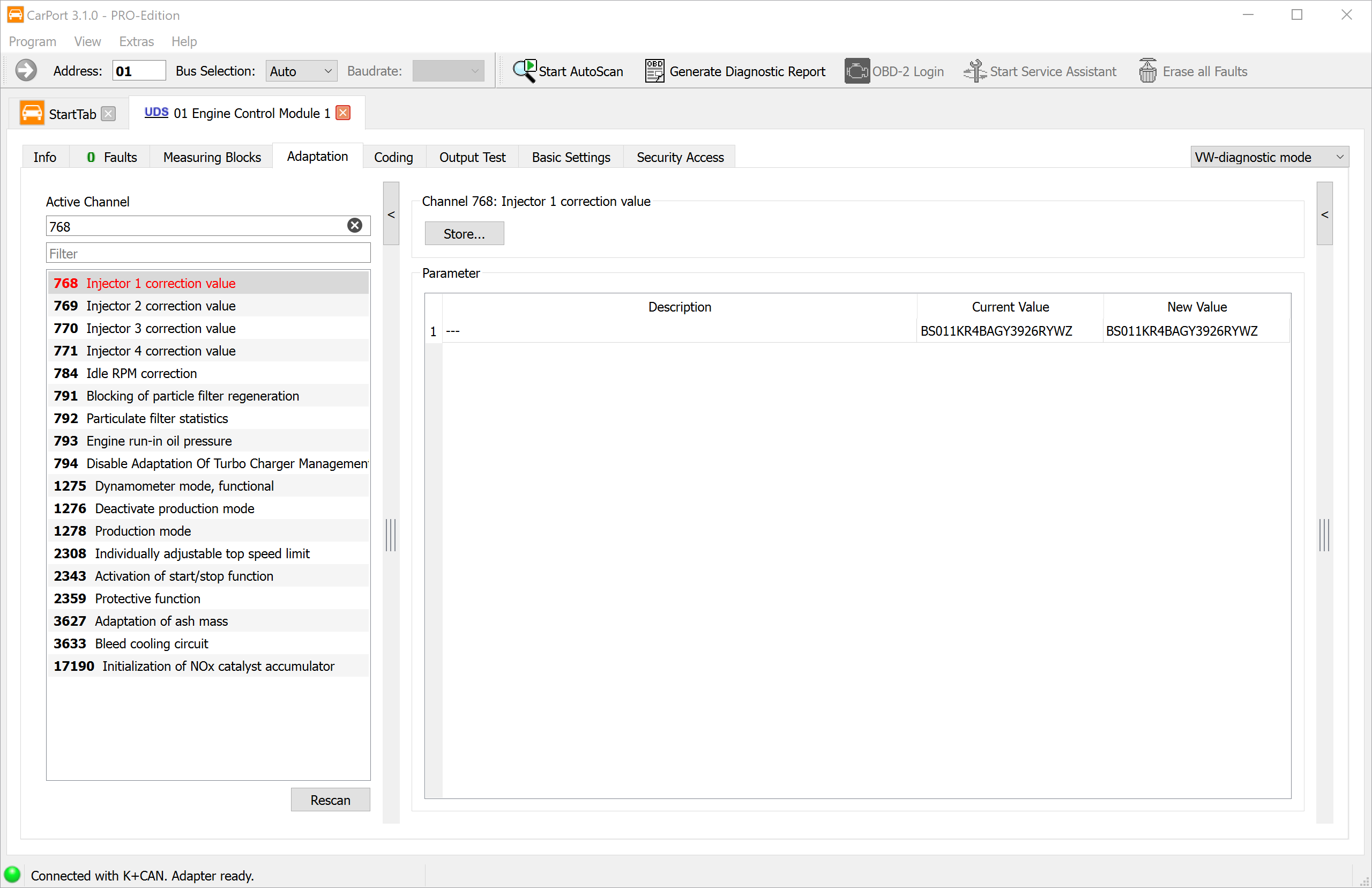Image resolution: width=1372 pixels, height=888 pixels.
Task: Collapse the right-side panel with the arrow
Action: (1325, 214)
